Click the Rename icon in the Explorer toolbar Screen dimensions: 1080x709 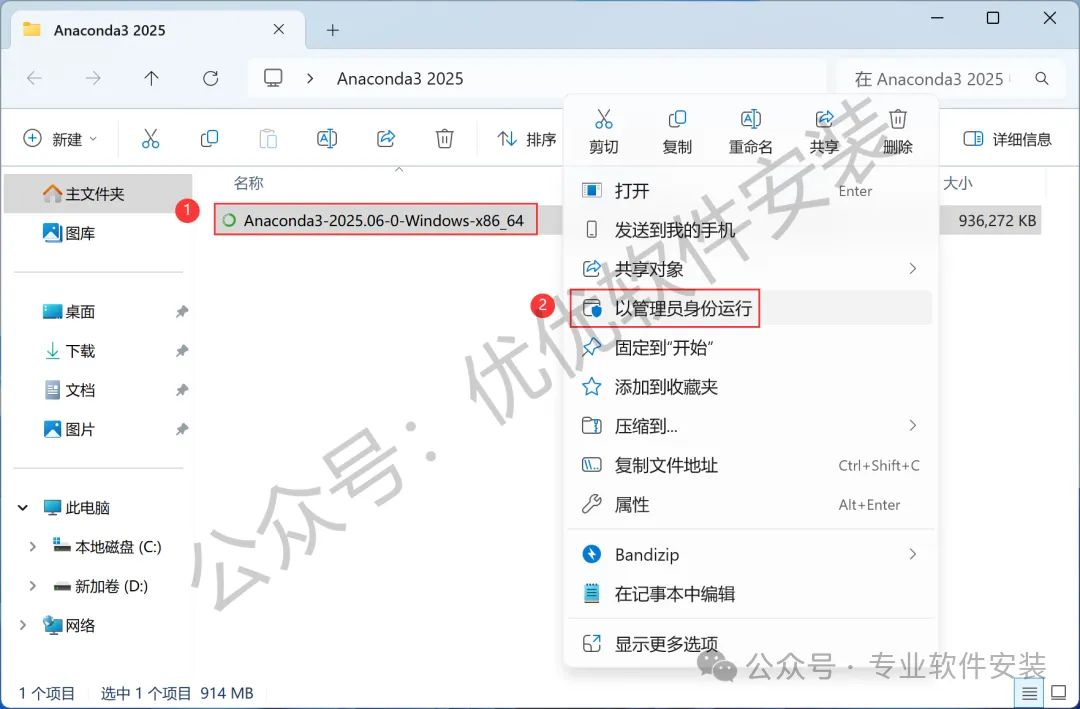coord(326,139)
